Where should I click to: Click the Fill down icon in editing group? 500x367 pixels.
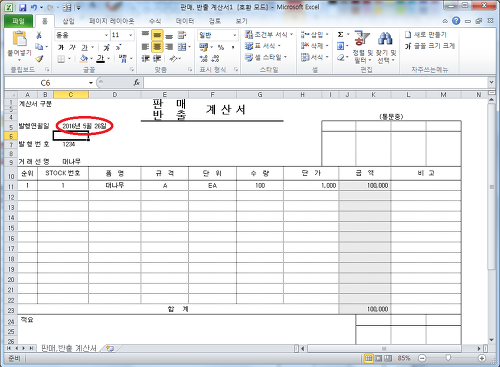[340, 46]
